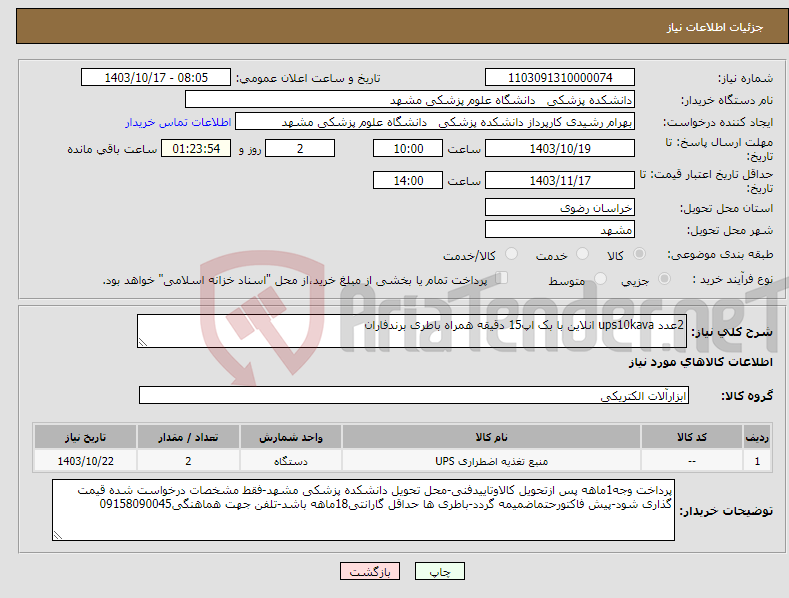The height and width of the screenshot is (598, 789).
Task: Click the province field خراسان رضوی
Action: [x=560, y=207]
